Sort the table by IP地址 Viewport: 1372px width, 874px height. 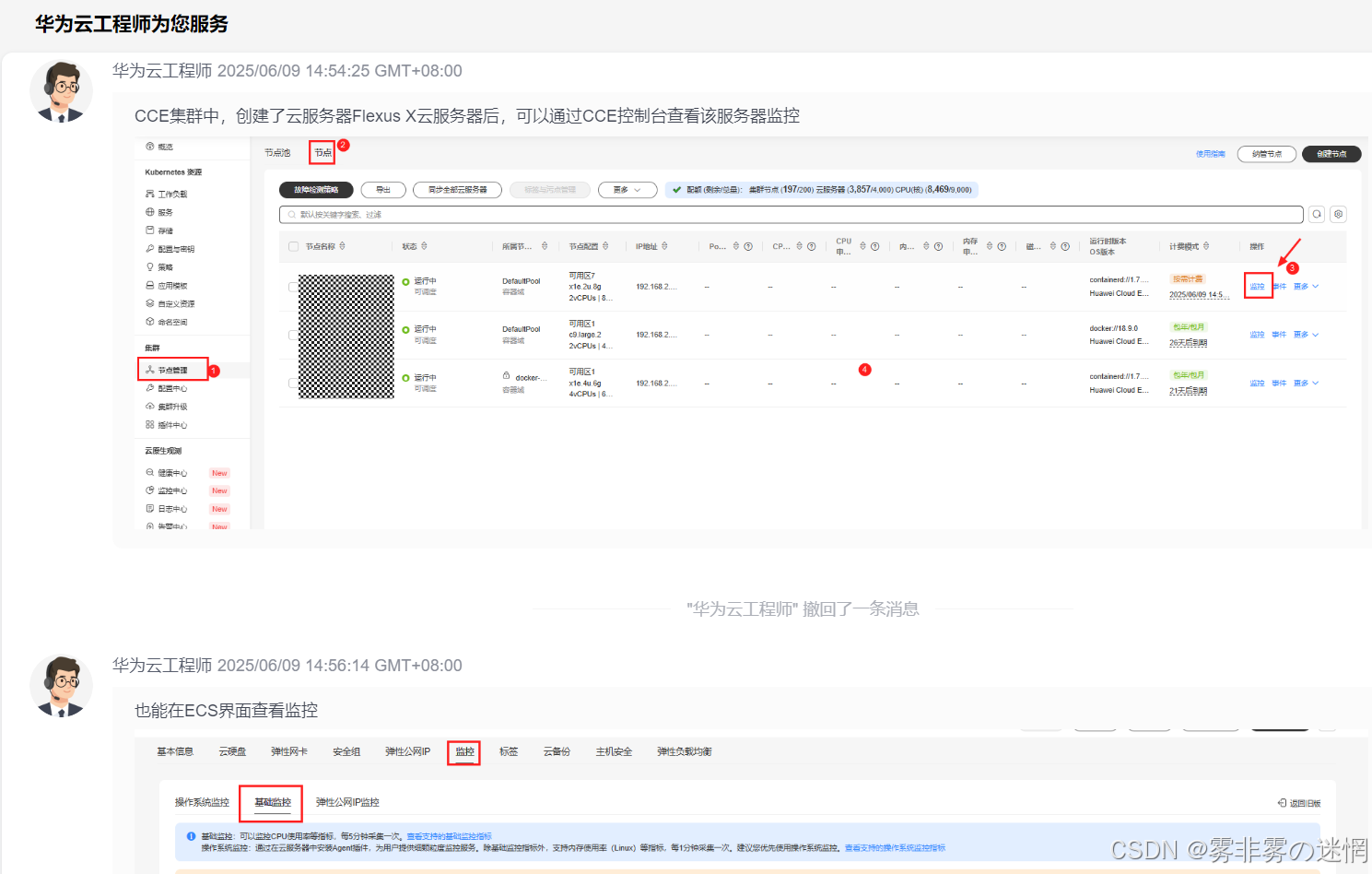[x=664, y=246]
